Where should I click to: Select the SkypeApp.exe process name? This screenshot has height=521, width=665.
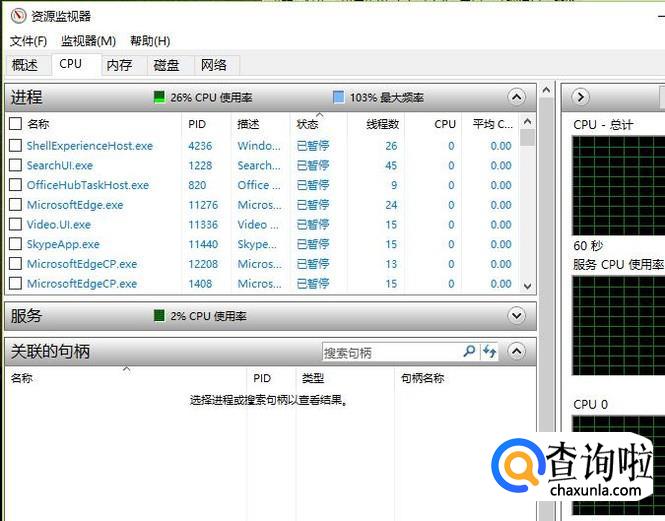tap(63, 244)
